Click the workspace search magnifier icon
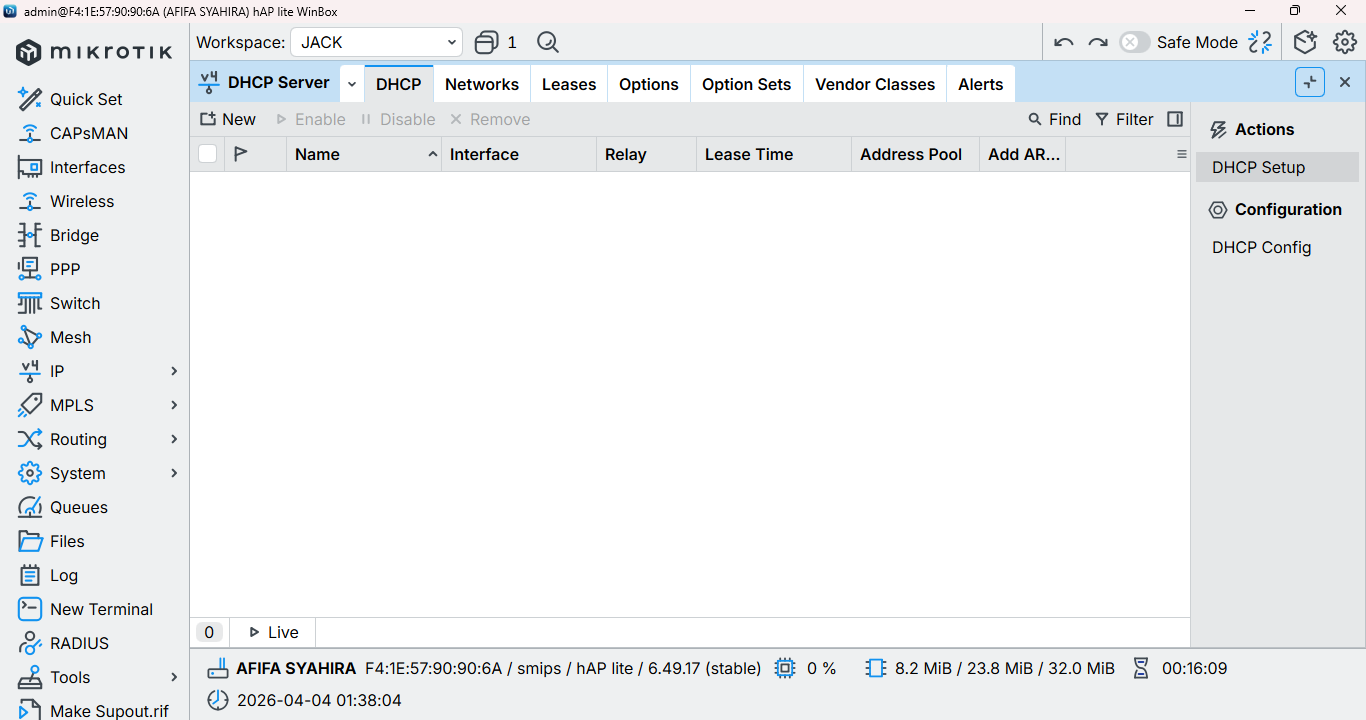Screen dimensions: 1366x720 pyautogui.click(x=548, y=42)
